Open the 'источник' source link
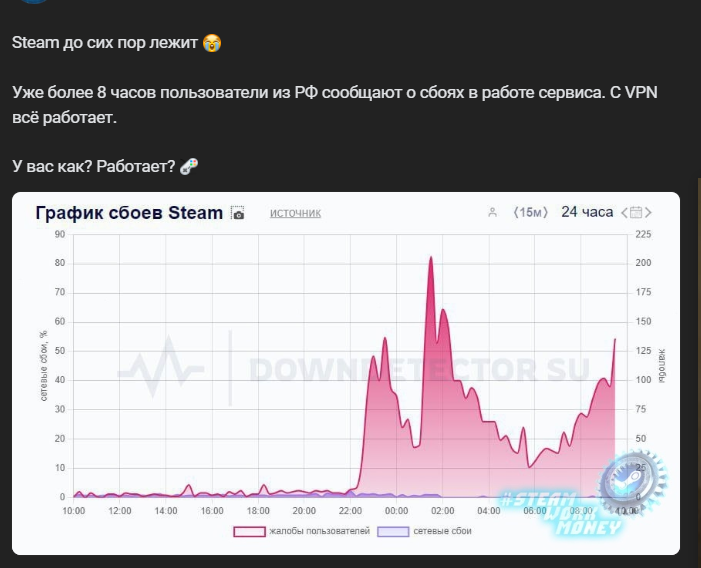Screen dimensions: 701x568 pyautogui.click(x=295, y=213)
